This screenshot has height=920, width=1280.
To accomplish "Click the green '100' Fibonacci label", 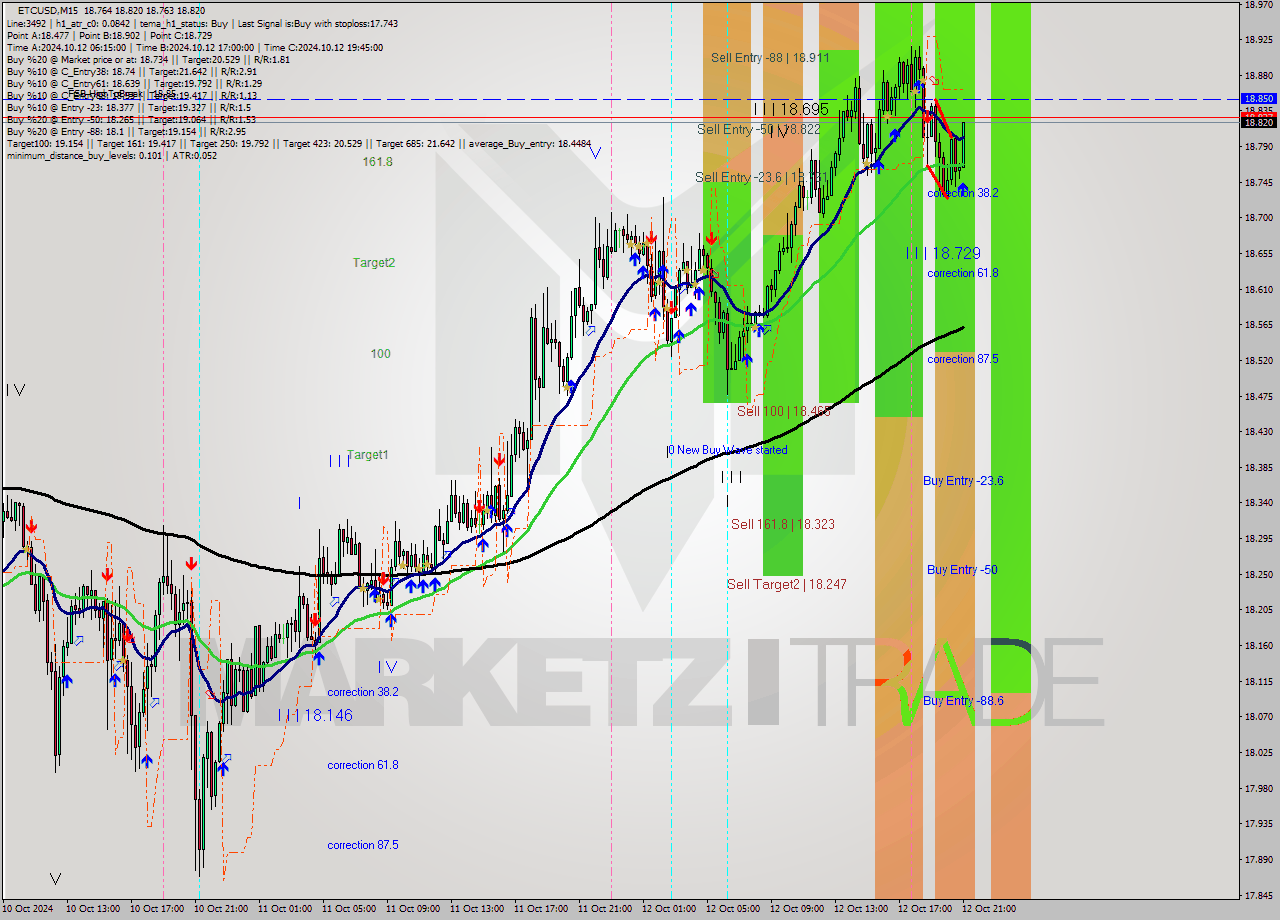I will pyautogui.click(x=380, y=354).
